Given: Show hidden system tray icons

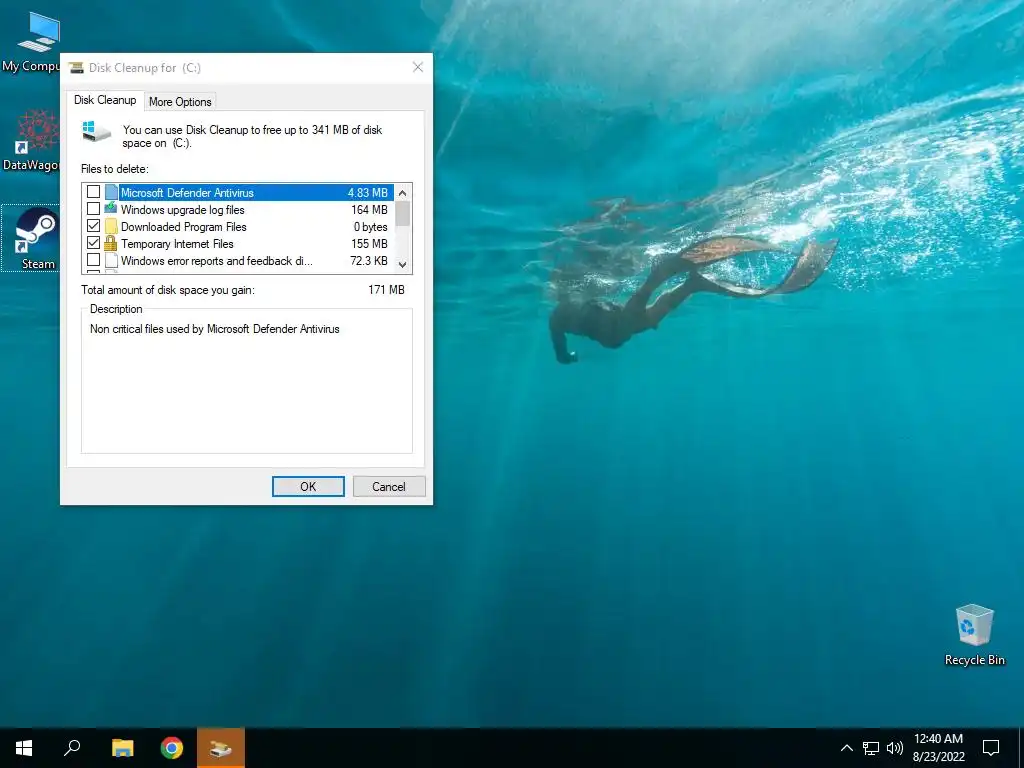Looking at the screenshot, I should click(846, 748).
